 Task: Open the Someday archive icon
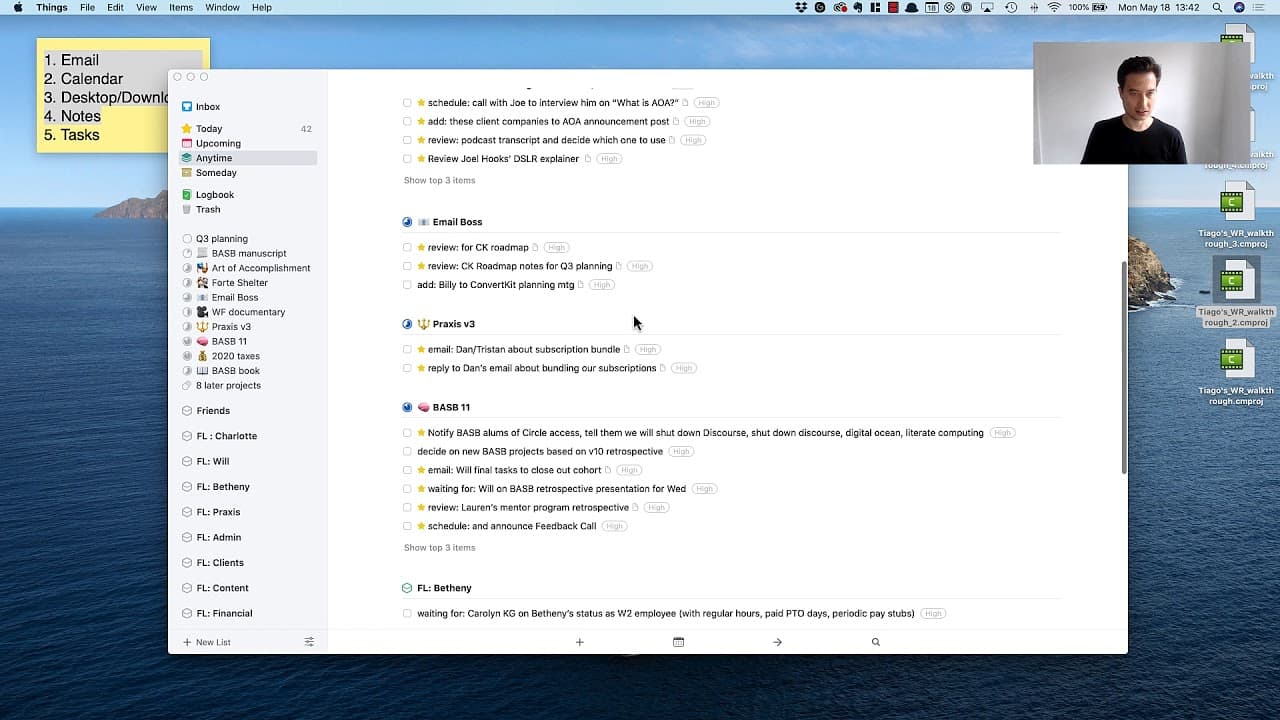187,173
